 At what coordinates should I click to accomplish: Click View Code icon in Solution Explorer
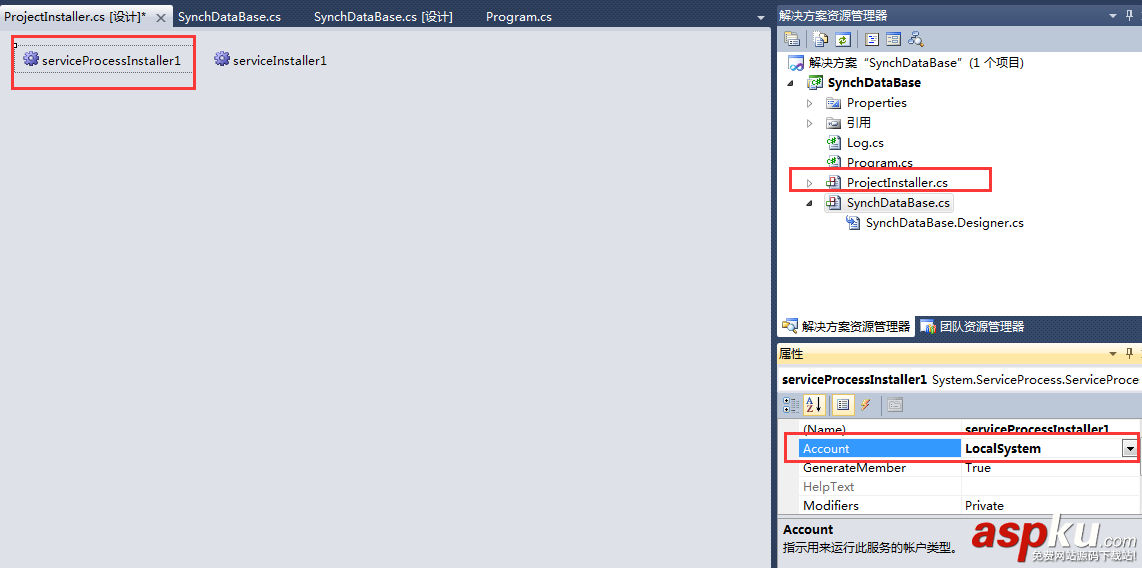click(x=872, y=39)
